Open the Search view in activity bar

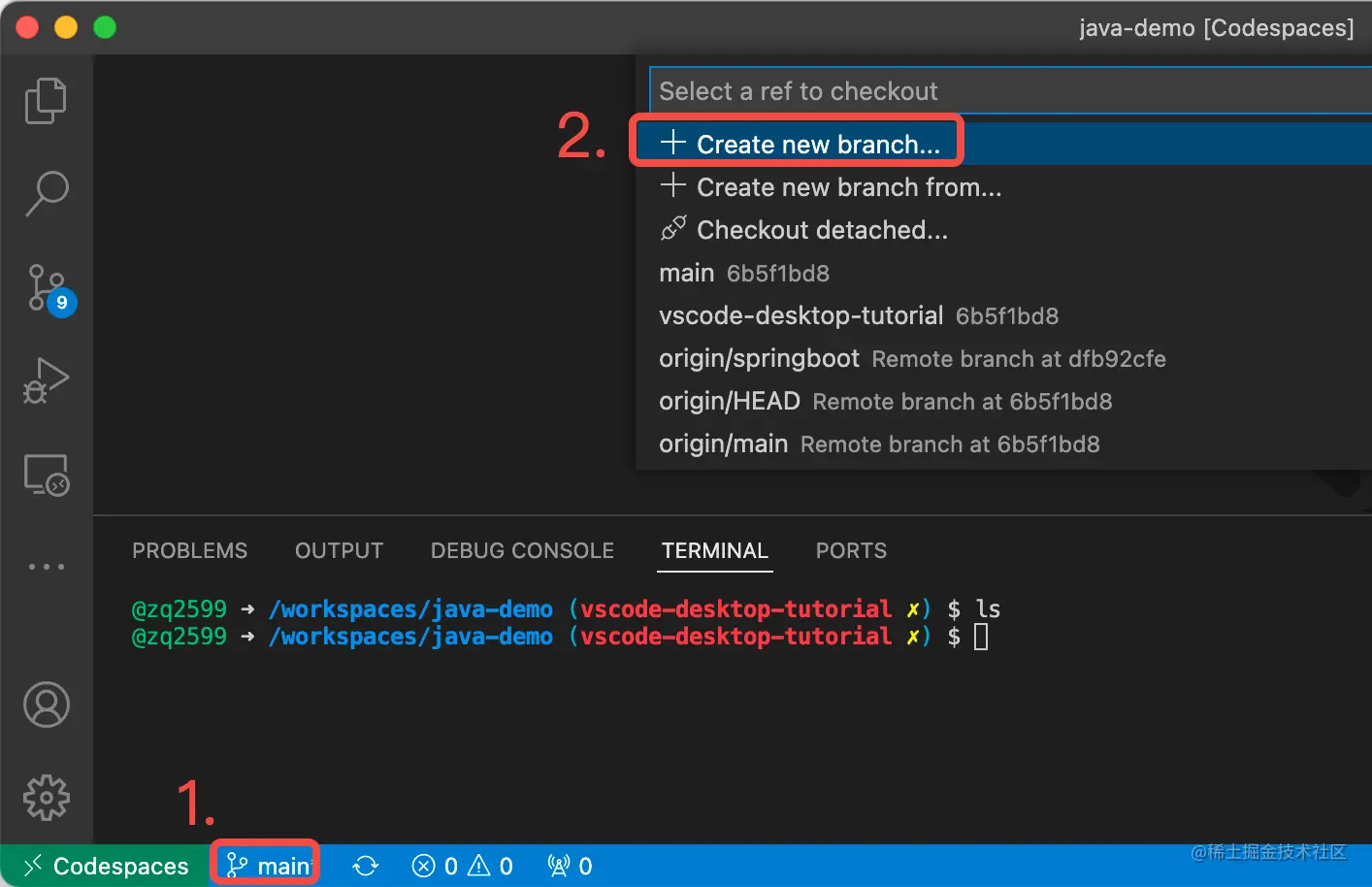(46, 193)
